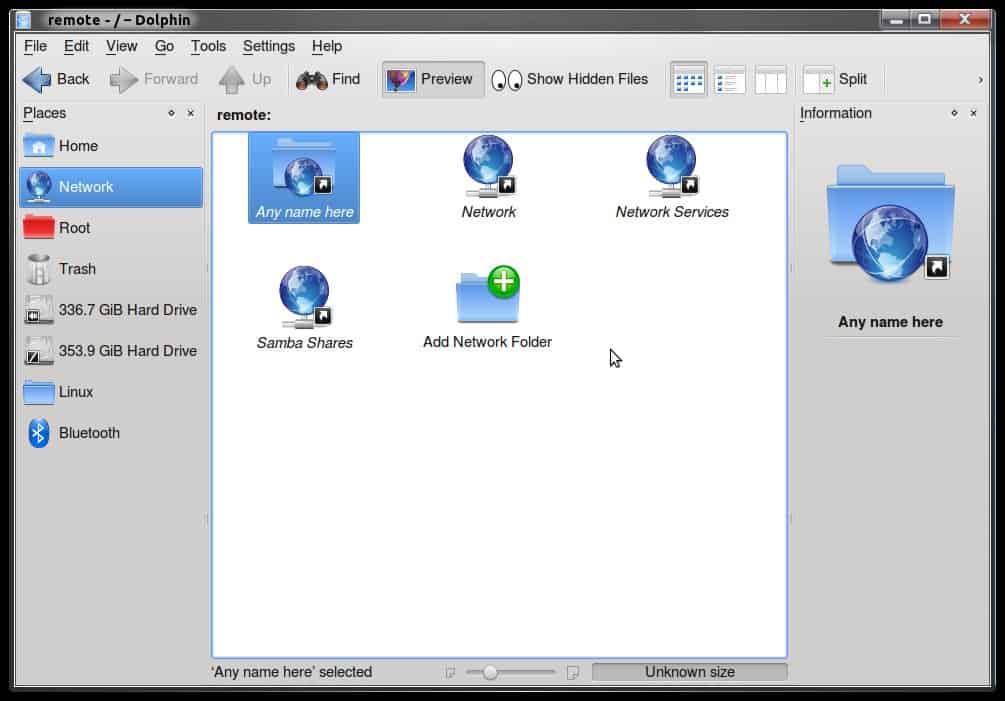1005x701 pixels.
Task: Click the large-icon end of zoom slider
Action: tap(573, 672)
